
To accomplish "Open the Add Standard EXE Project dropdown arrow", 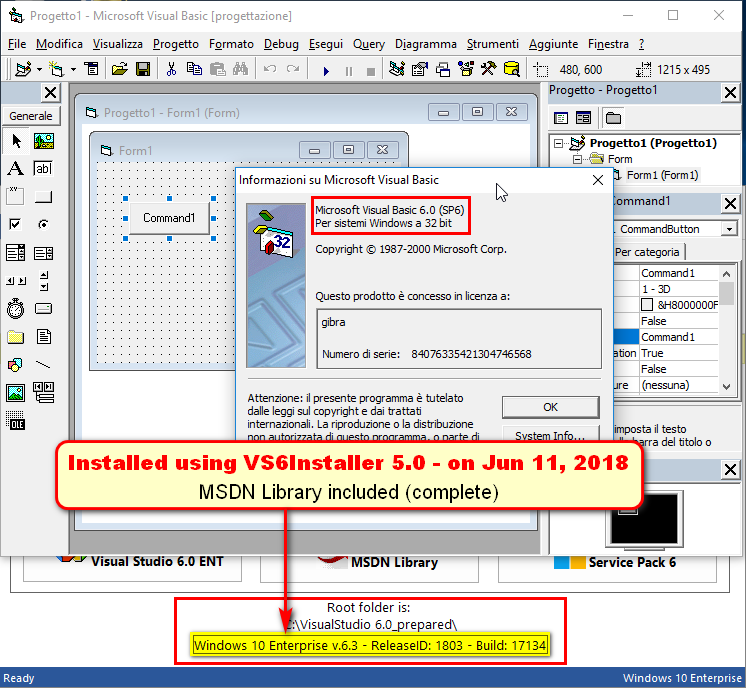I will click(39, 69).
